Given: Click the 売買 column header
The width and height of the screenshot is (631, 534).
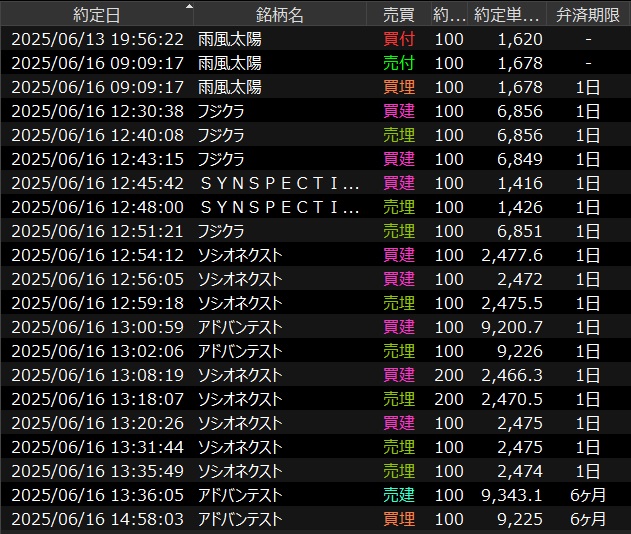Looking at the screenshot, I should point(398,15).
